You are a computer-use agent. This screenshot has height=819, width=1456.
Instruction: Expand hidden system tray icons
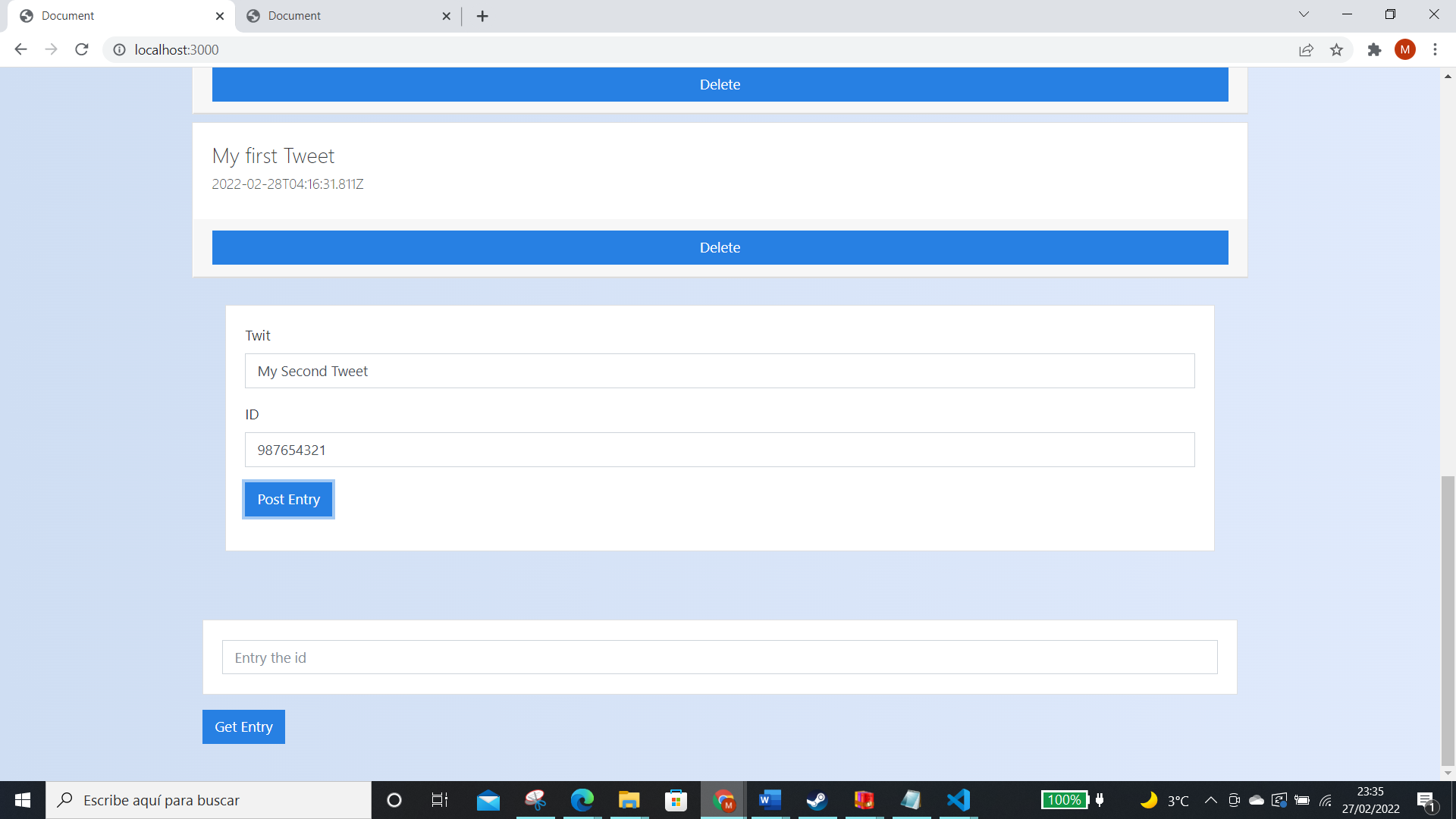tap(1211, 800)
